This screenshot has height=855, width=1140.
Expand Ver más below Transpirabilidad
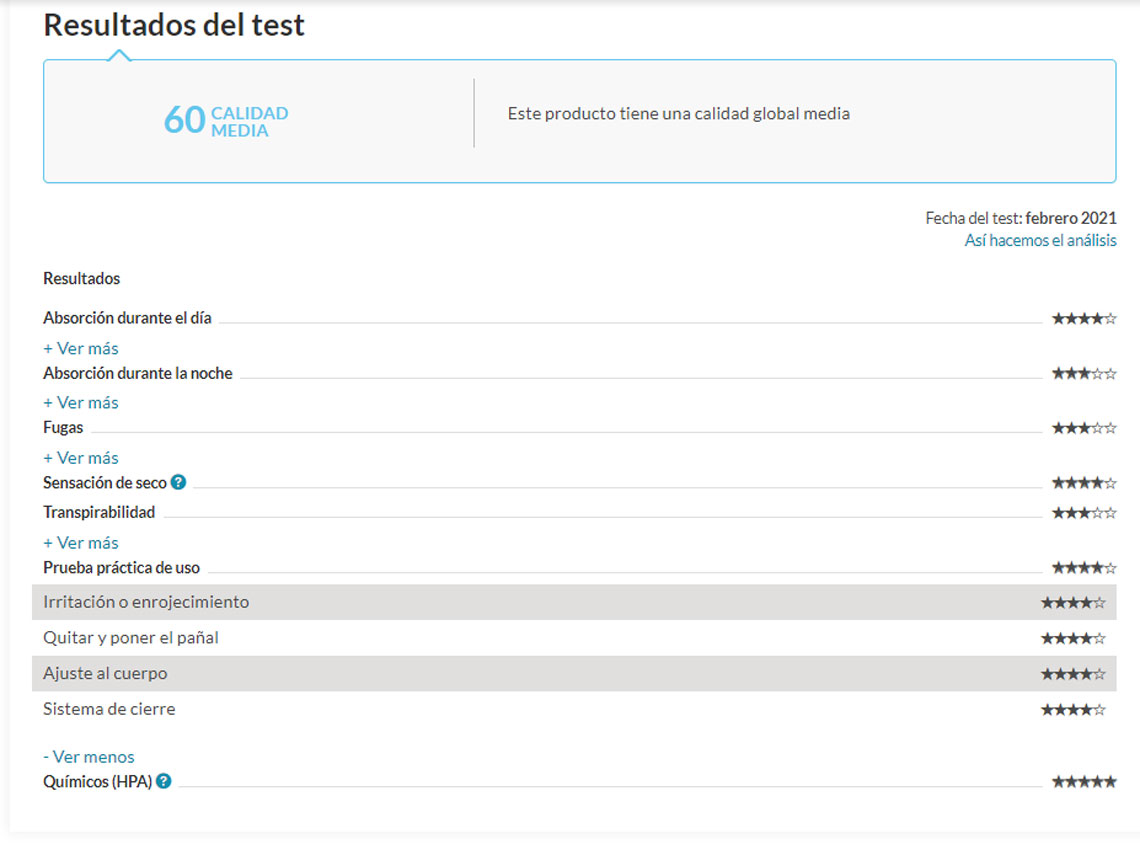81,542
